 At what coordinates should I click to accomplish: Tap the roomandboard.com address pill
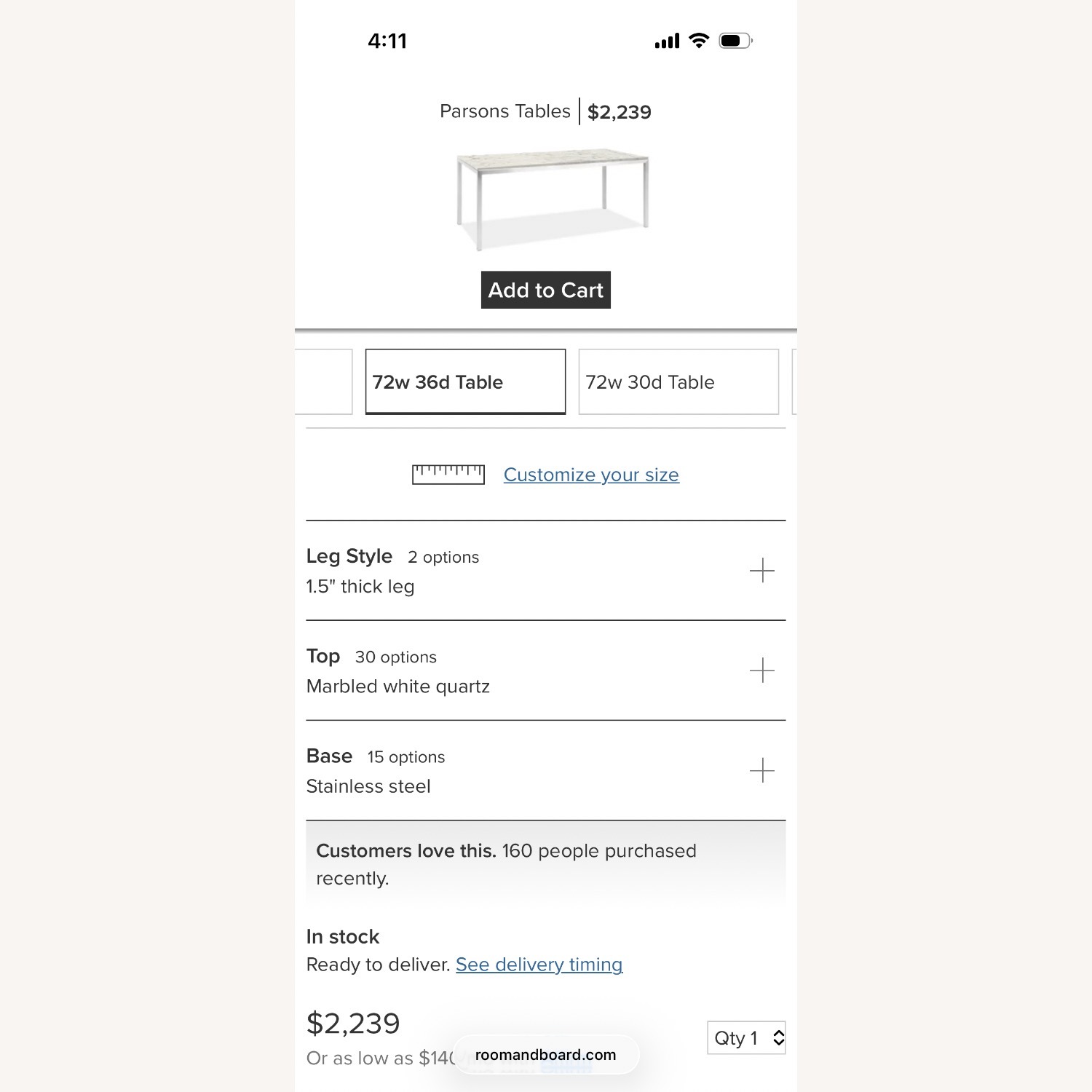click(545, 1055)
